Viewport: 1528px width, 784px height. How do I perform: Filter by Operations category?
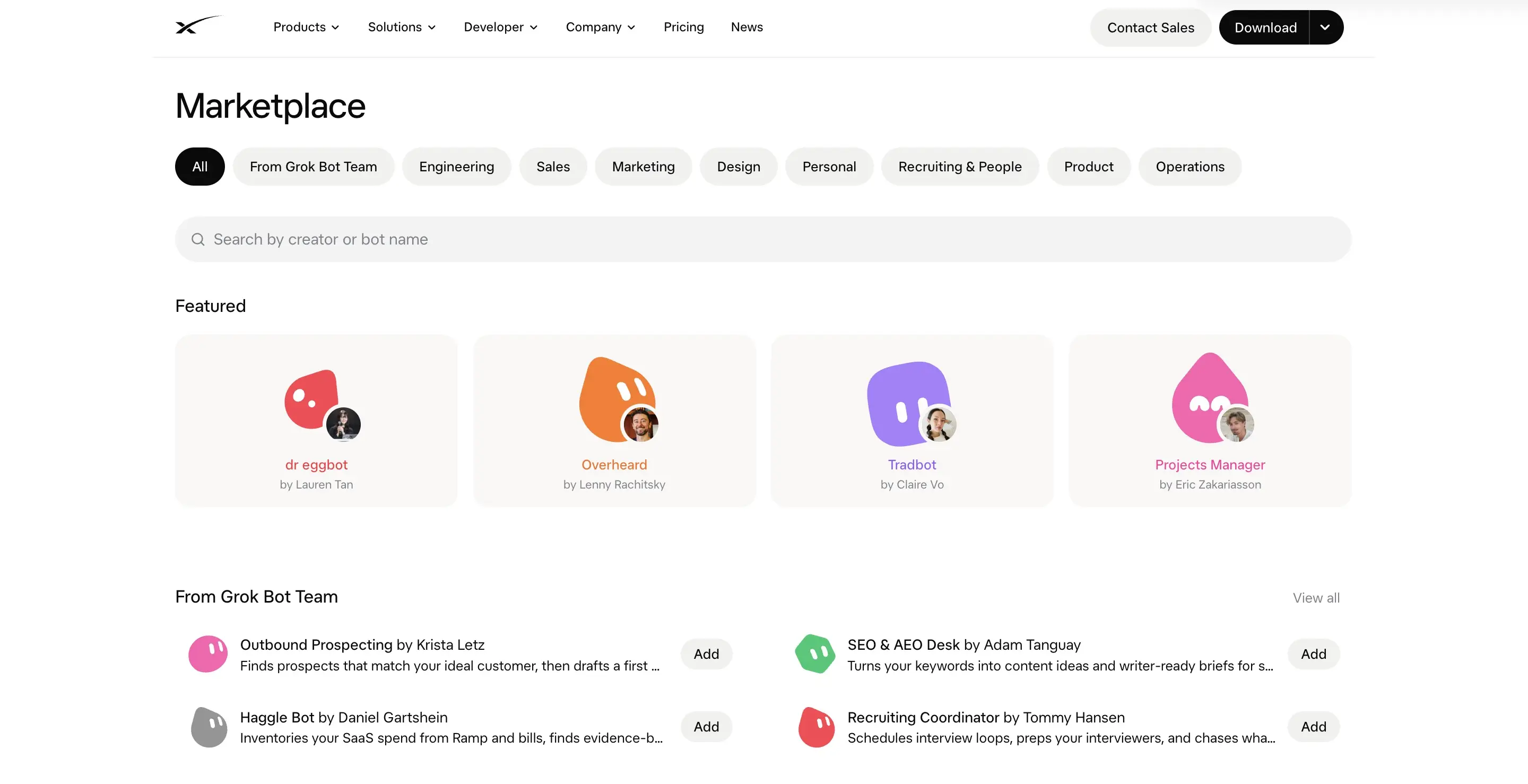(1190, 167)
